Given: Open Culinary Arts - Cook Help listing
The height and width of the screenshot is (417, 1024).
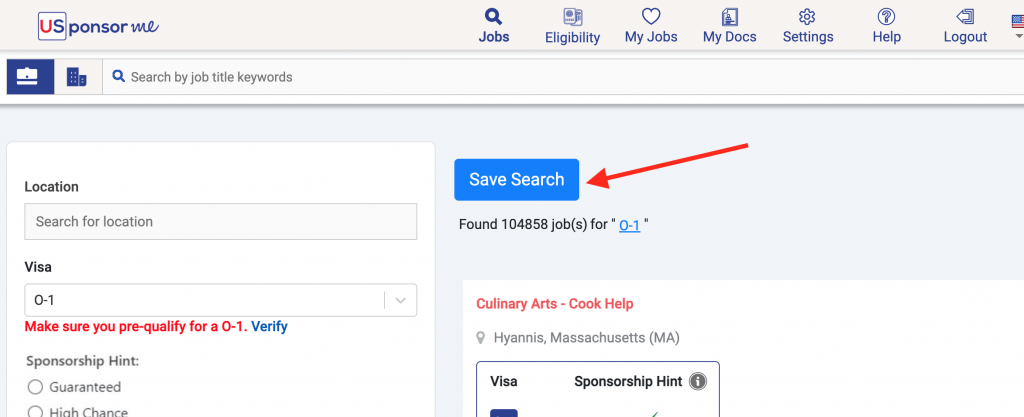Looking at the screenshot, I should click(554, 303).
